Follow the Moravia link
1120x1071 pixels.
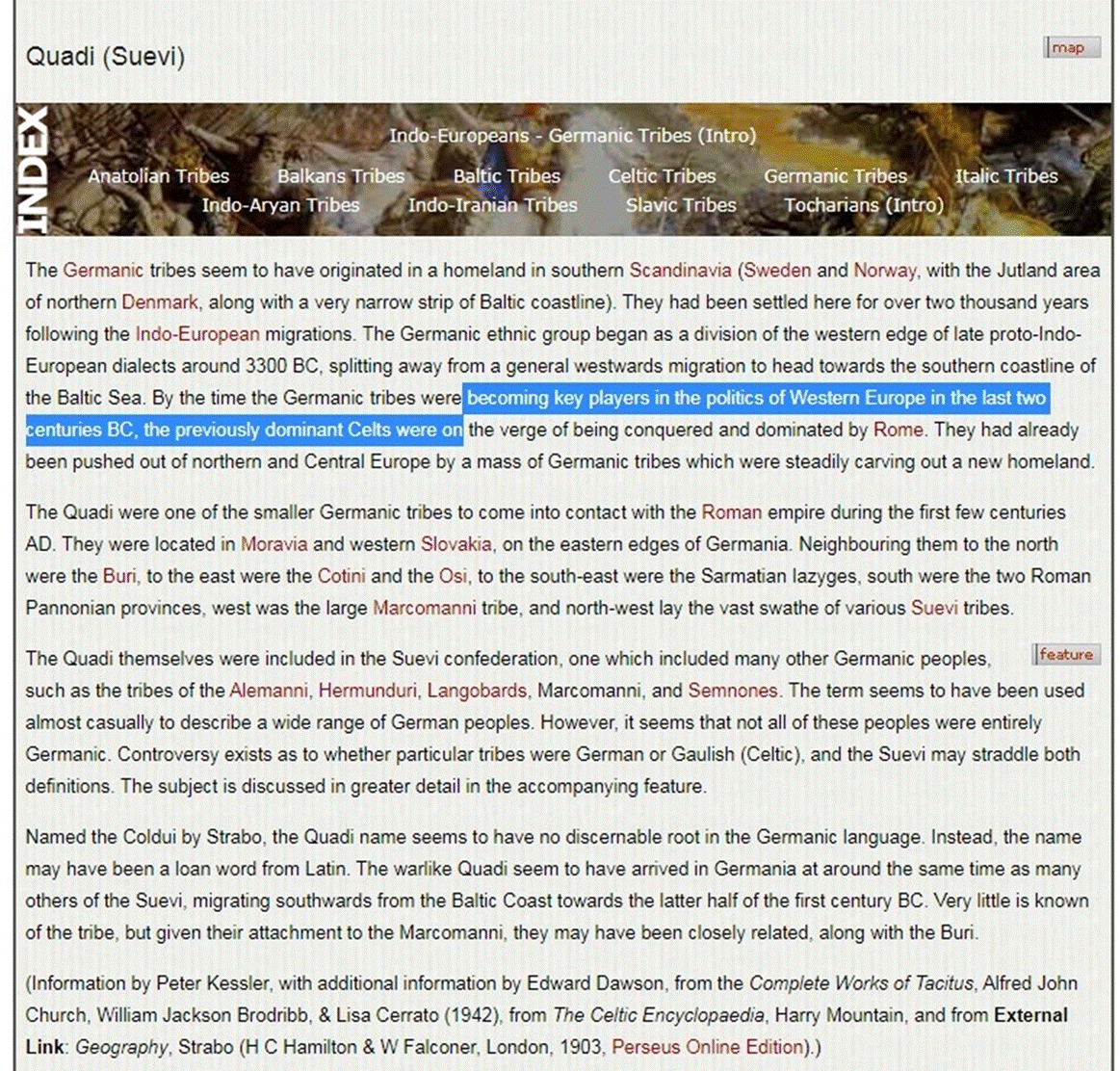pos(273,544)
